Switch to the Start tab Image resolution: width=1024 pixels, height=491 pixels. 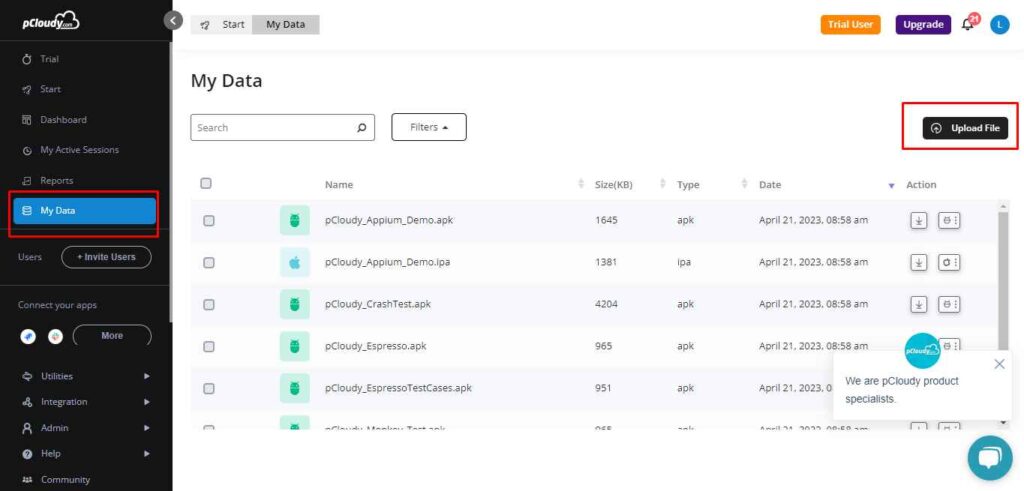click(x=222, y=25)
